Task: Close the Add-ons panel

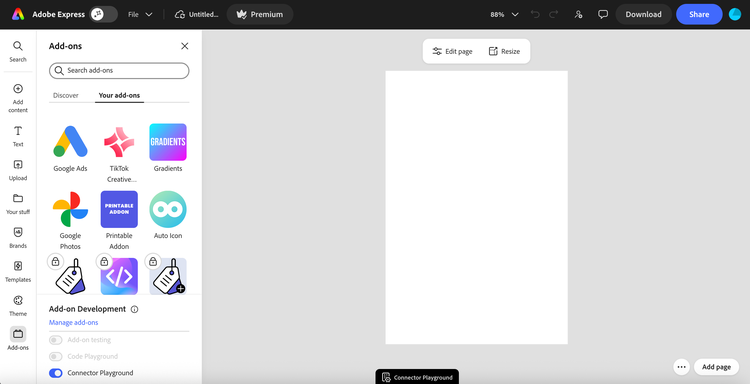Action: click(x=185, y=46)
